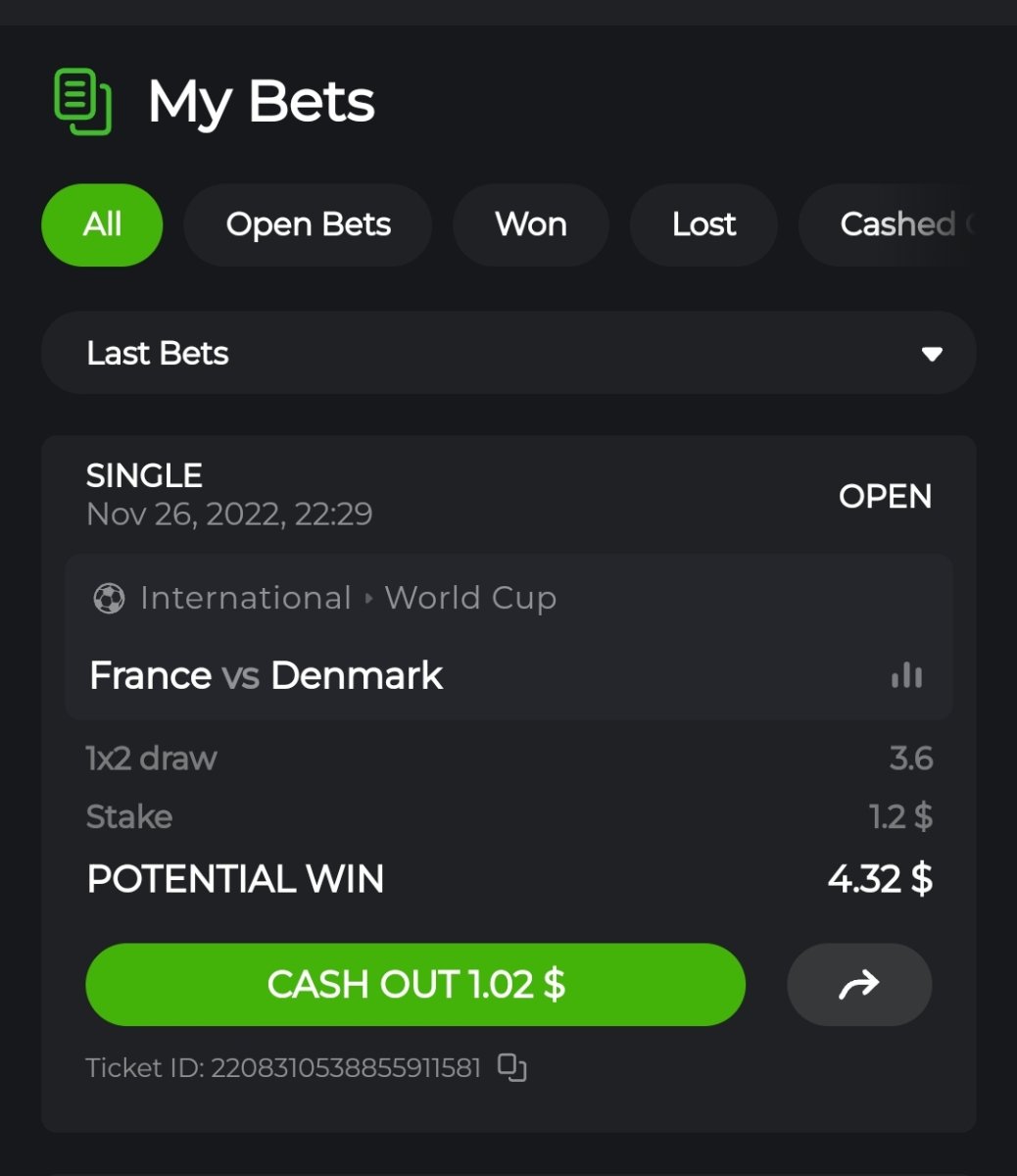Click the soccer ball sport icon
Screen dimensions: 1017x1176
(109, 598)
